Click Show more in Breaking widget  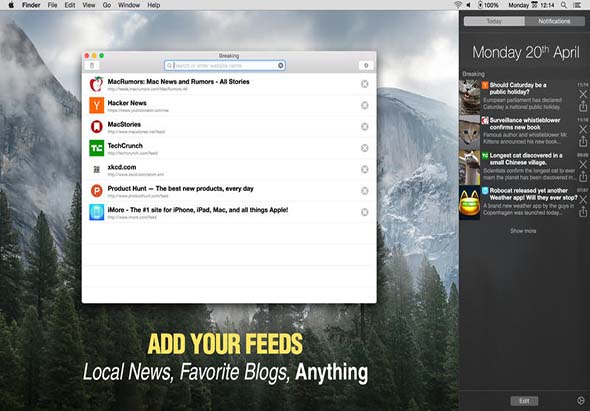tap(523, 231)
